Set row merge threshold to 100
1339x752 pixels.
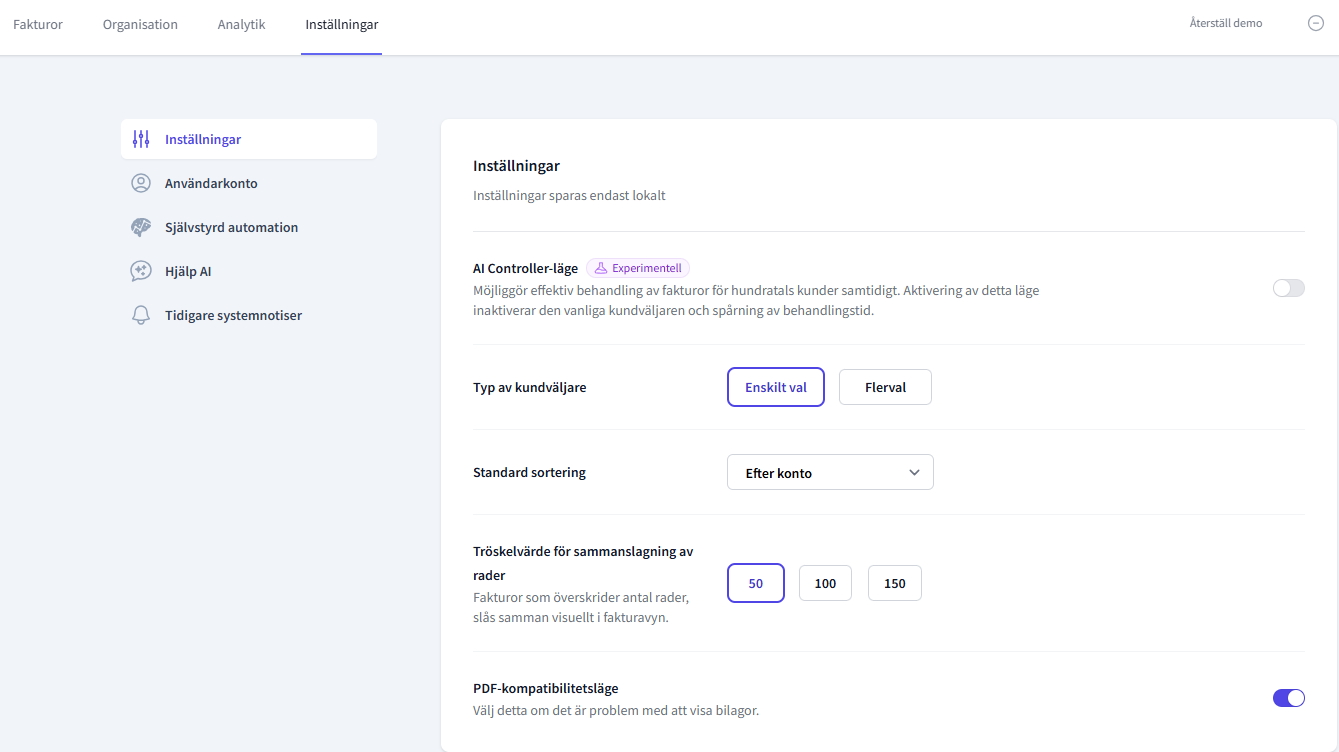825,583
